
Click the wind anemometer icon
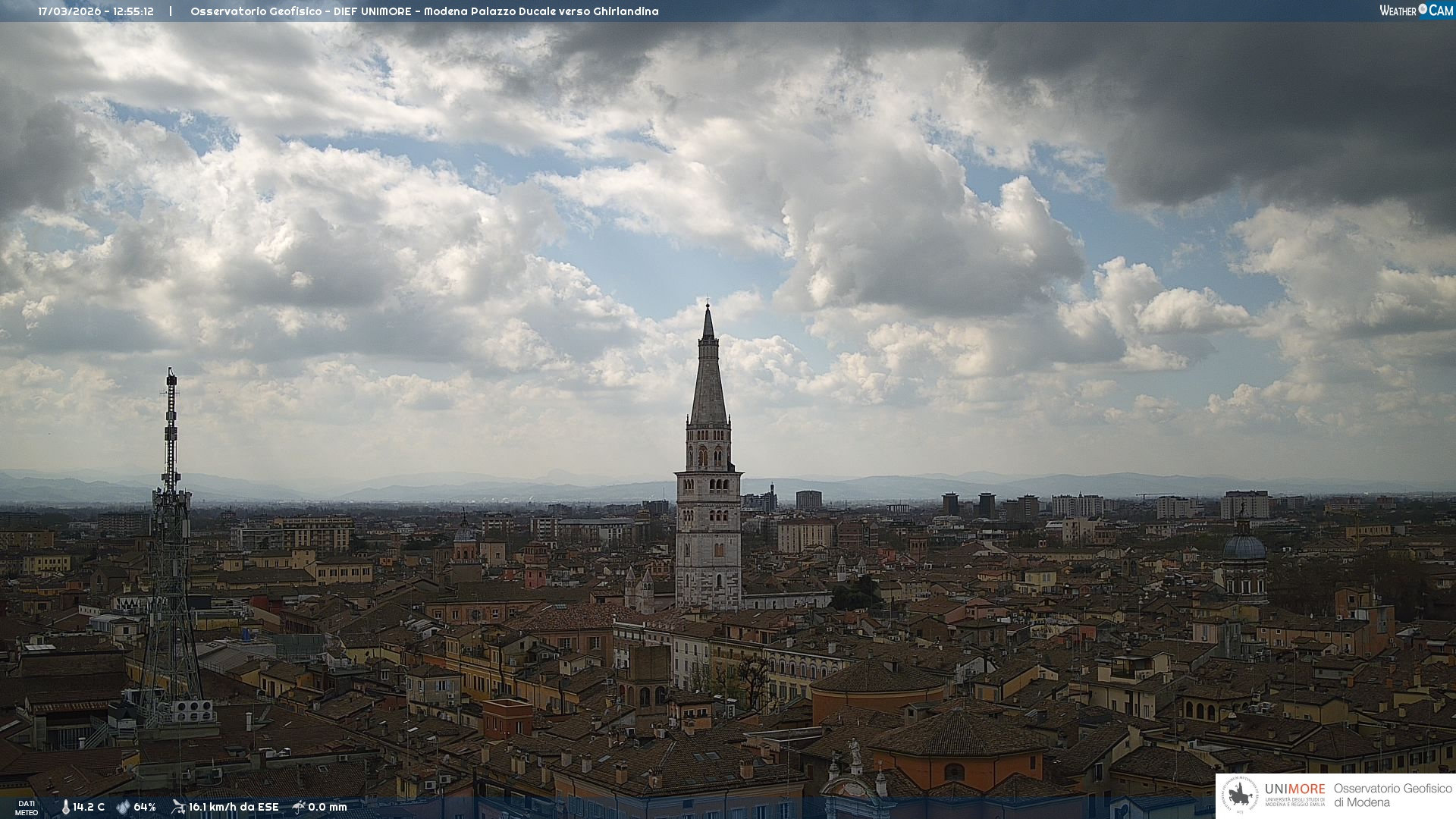[x=178, y=807]
